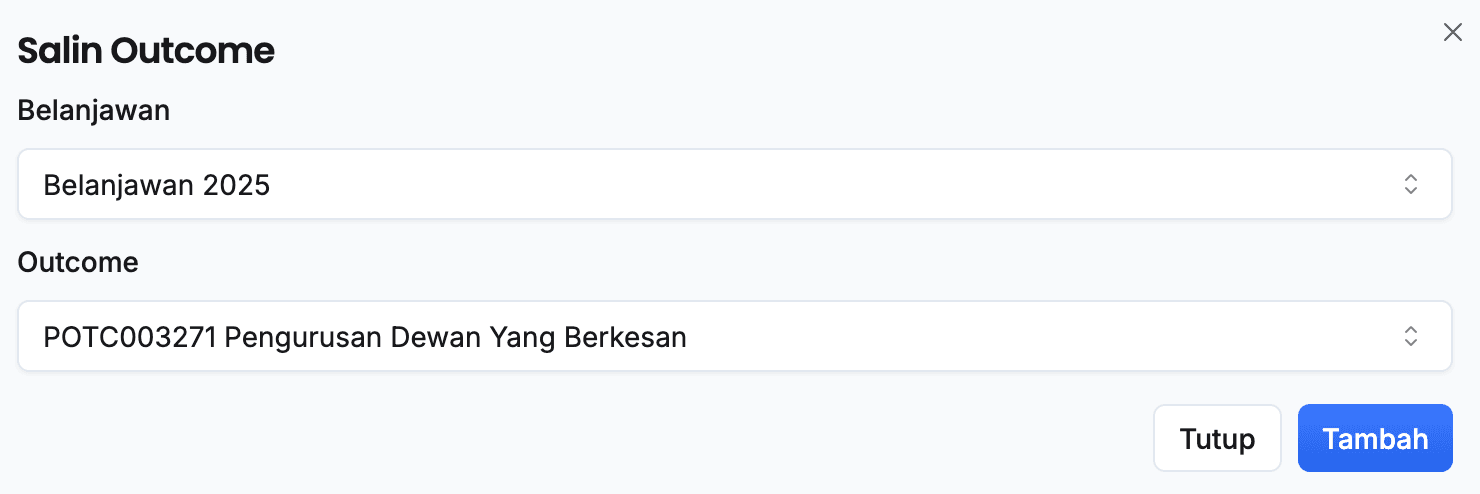Click the 'Belanjawan' field label

(94, 111)
